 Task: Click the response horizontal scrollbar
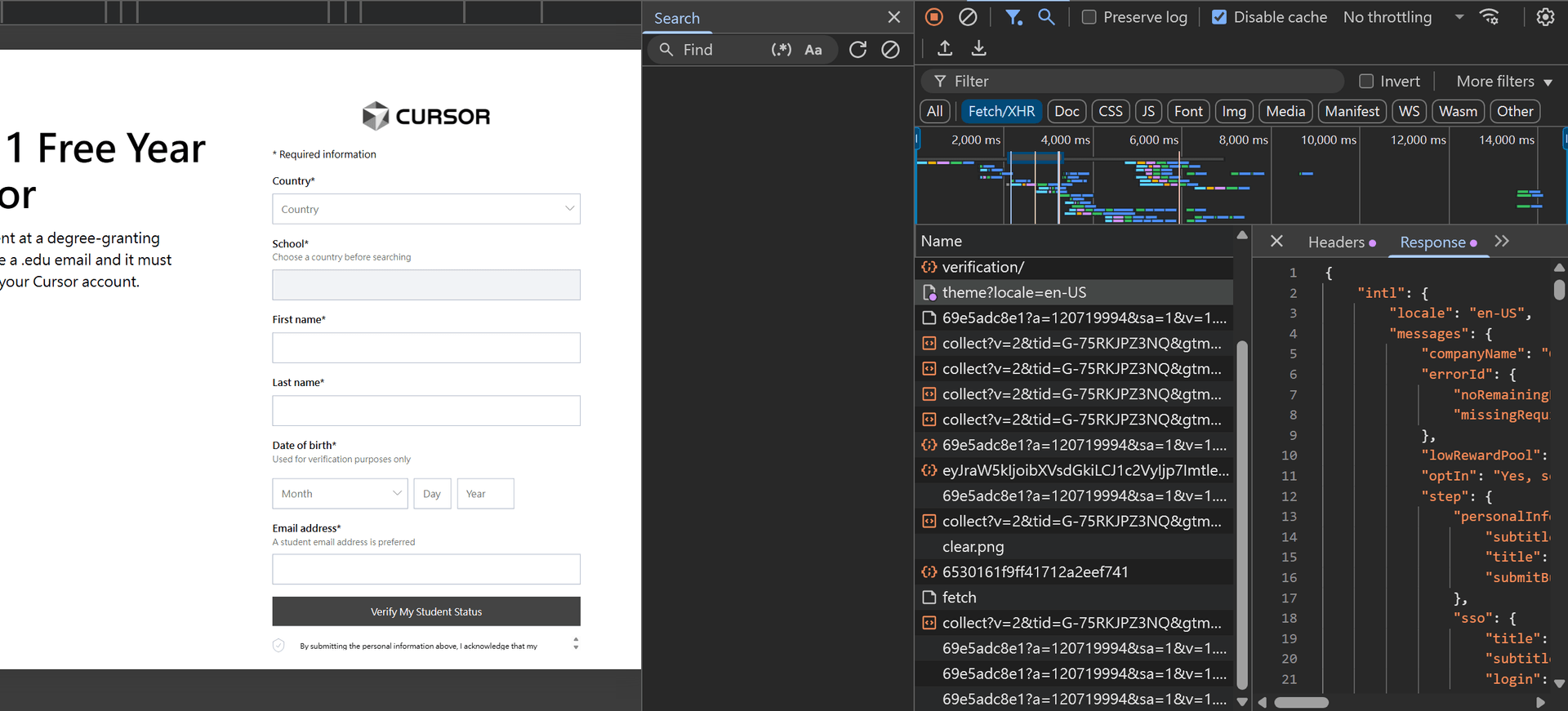[1302, 702]
